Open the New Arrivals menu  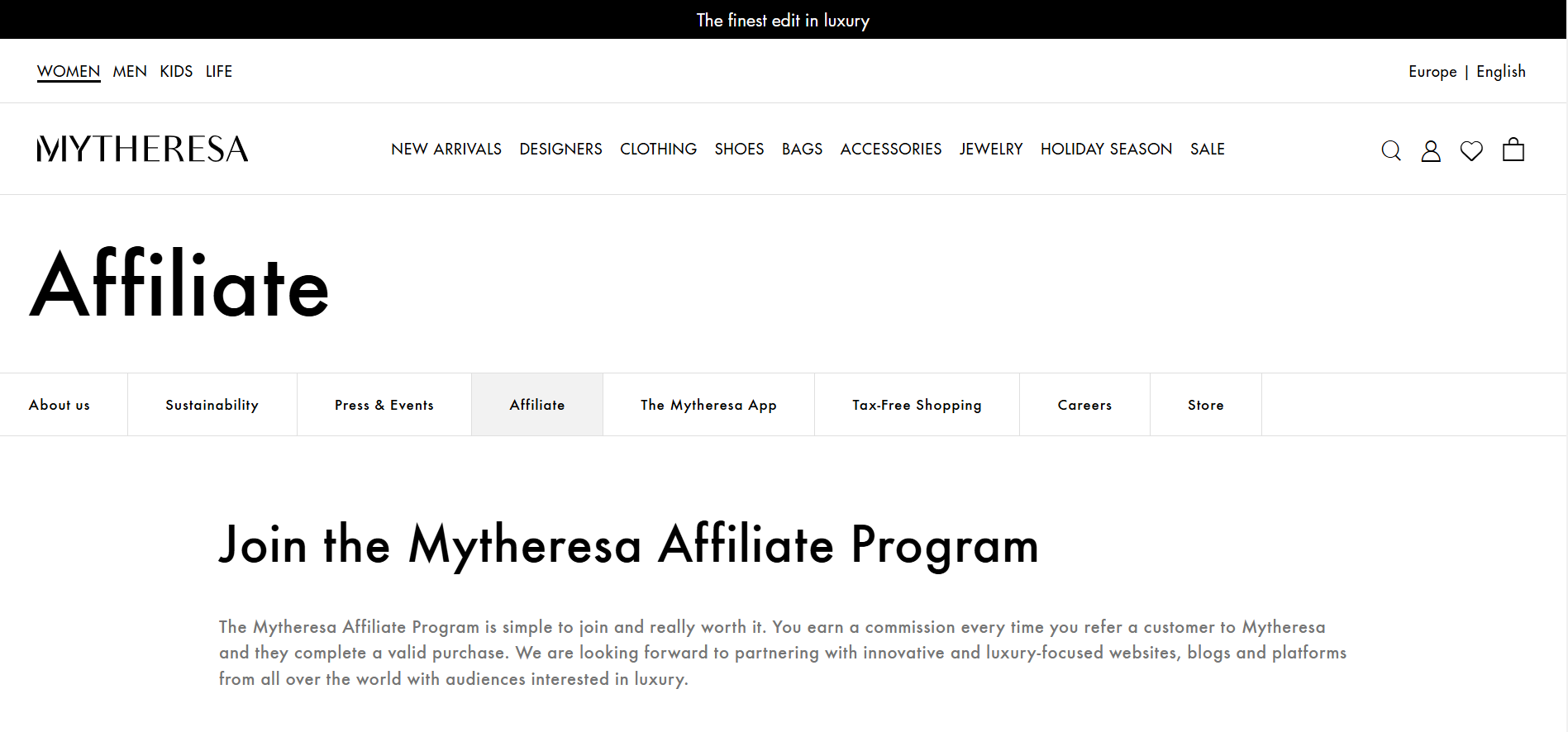coord(446,149)
